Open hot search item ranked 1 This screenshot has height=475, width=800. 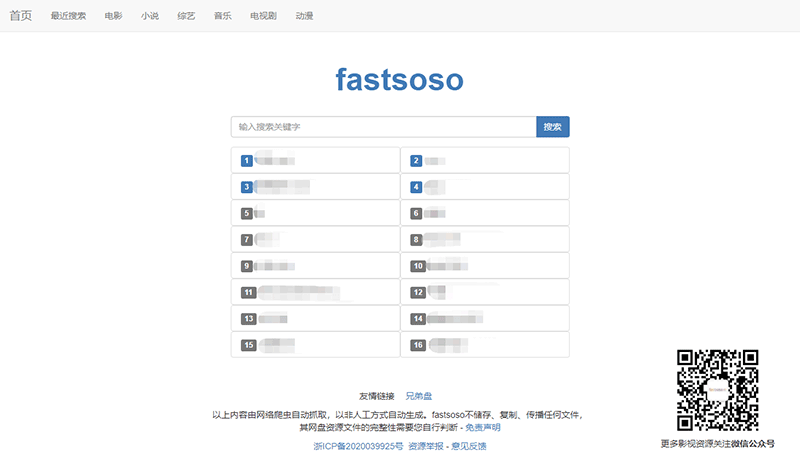pos(315,160)
